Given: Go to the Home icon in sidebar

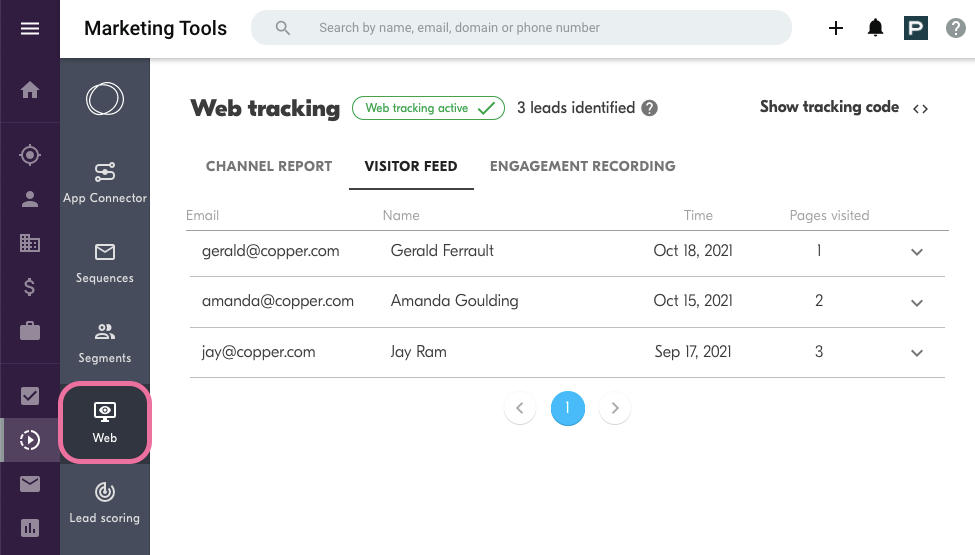Looking at the screenshot, I should pyautogui.click(x=30, y=91).
